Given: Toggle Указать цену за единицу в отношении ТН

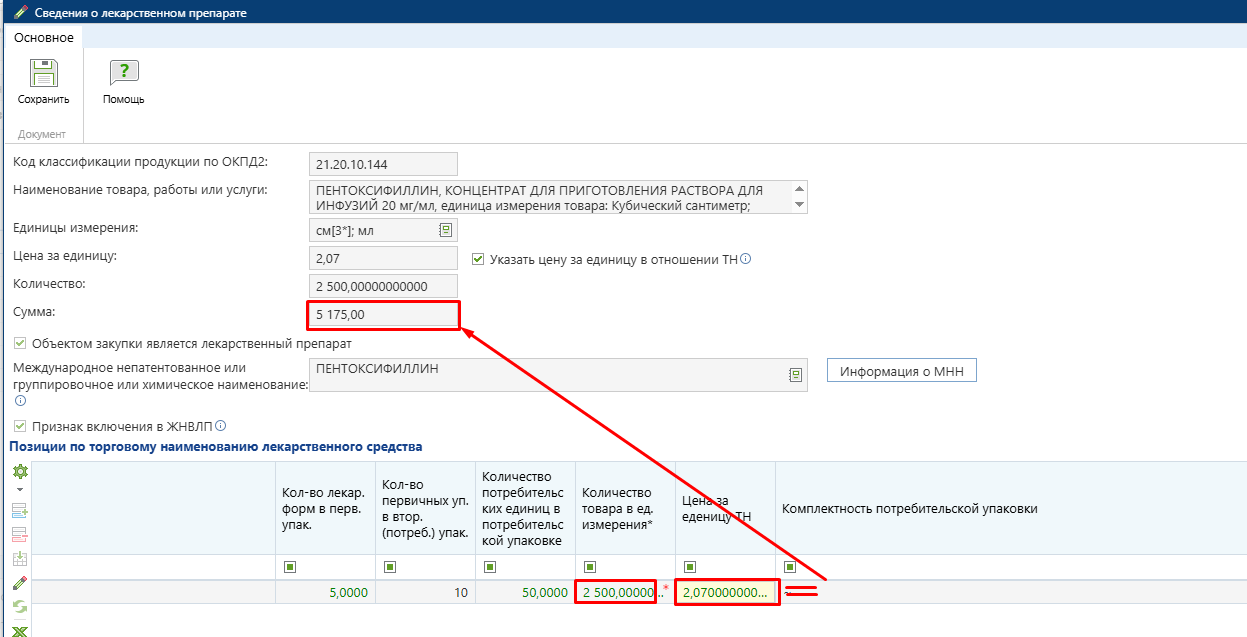Looking at the screenshot, I should 477,259.
